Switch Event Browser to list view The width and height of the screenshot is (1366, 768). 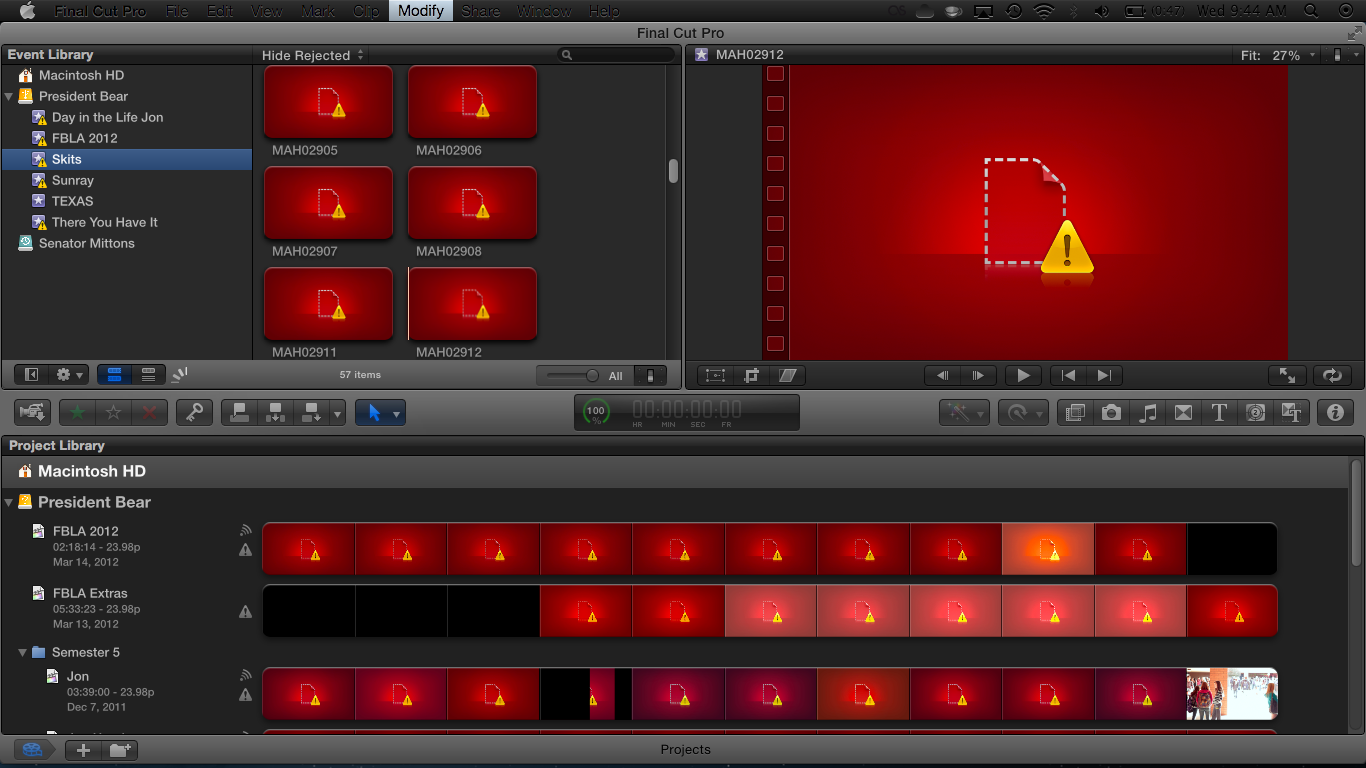point(148,375)
